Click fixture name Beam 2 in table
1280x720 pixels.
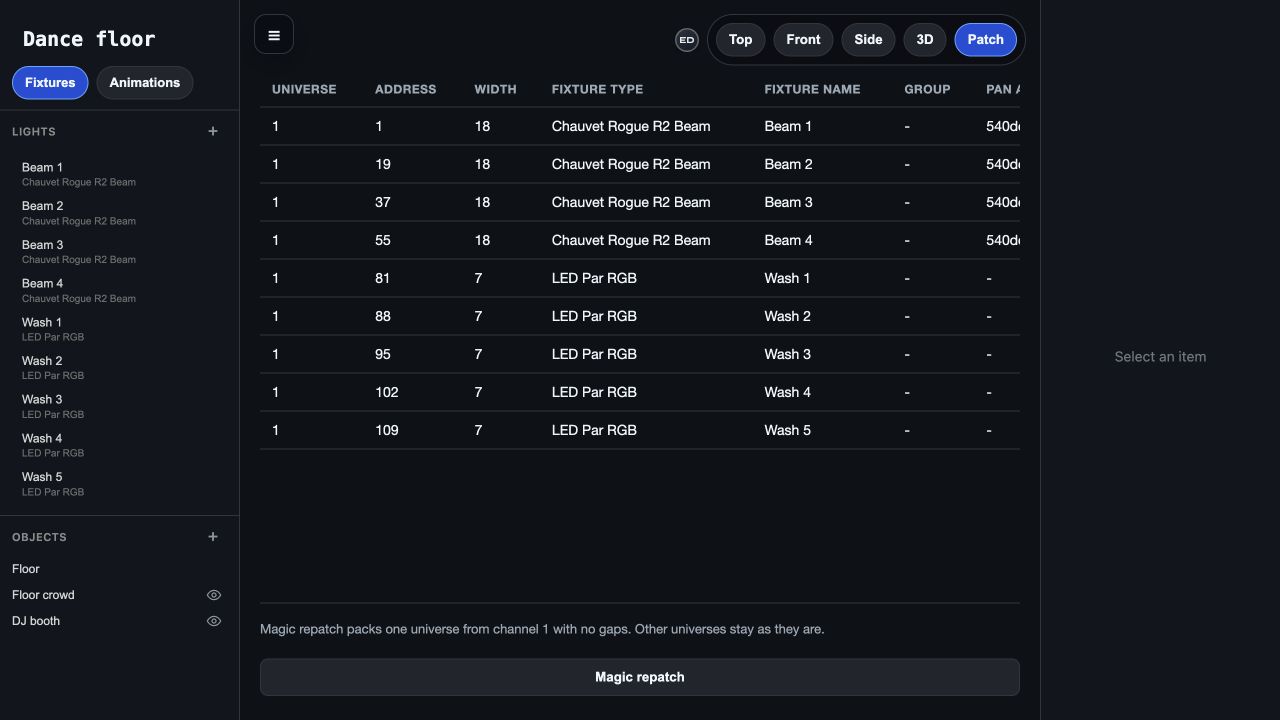pyautogui.click(x=788, y=164)
